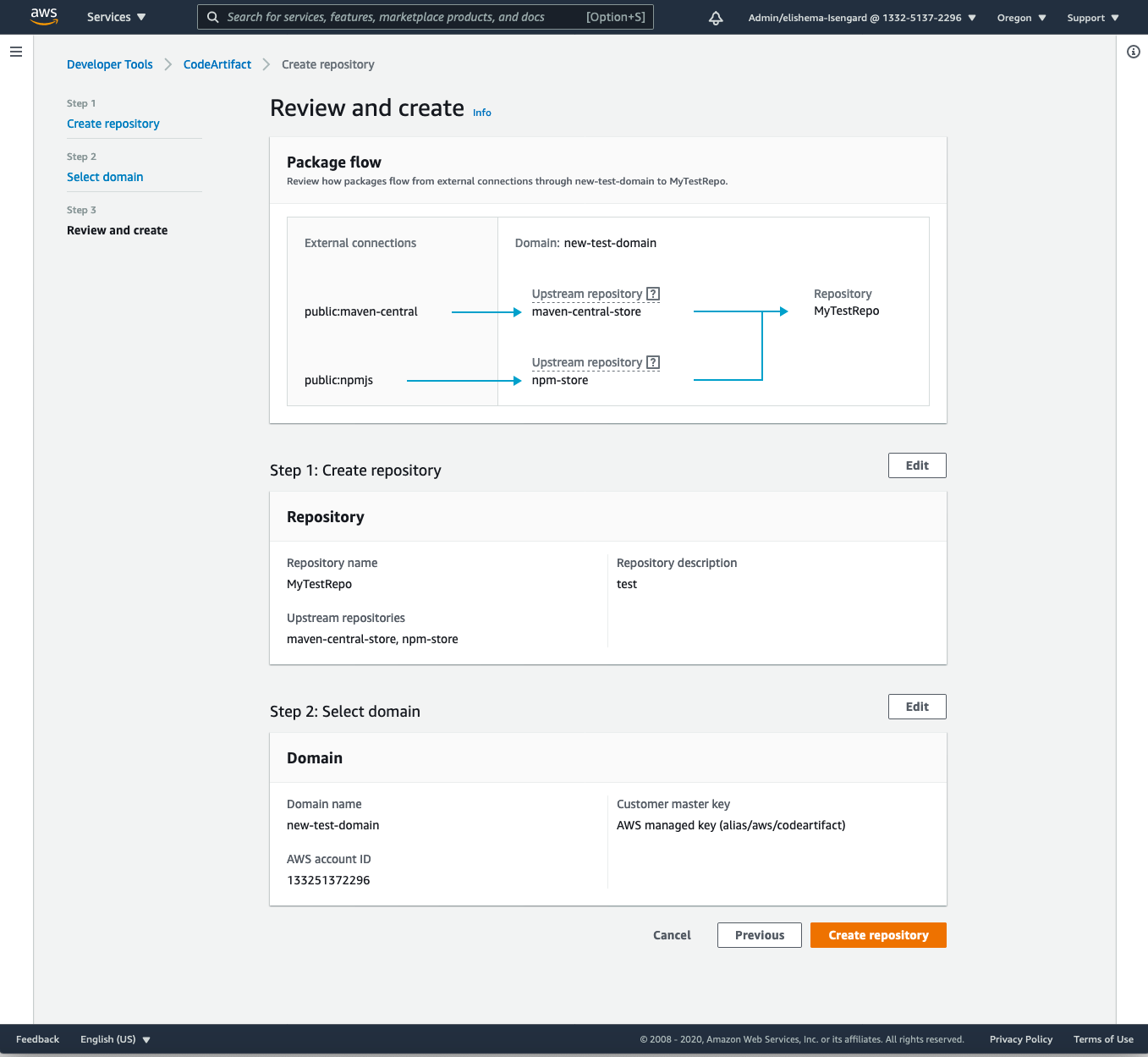
Task: Go to Developer Tools breadcrumb
Action: coord(110,64)
